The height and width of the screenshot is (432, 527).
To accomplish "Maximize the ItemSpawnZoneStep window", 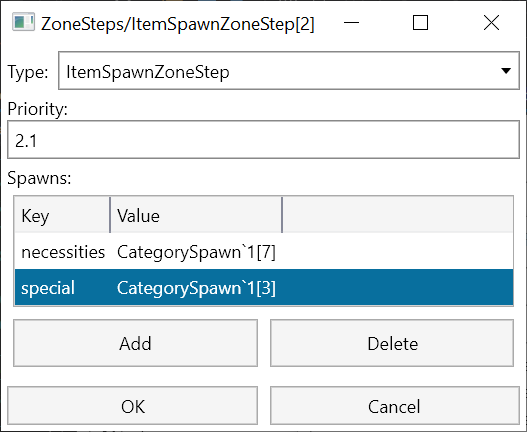I will [420, 23].
